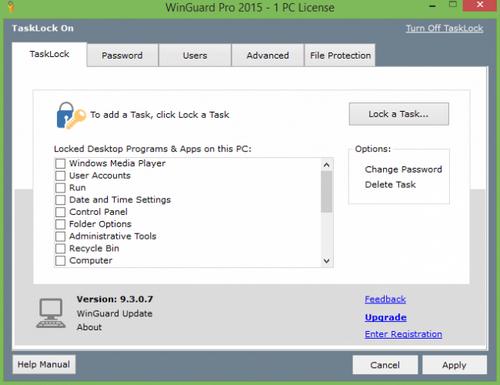Click the list scrollbar down arrow
Viewport: 500px width, 385px height.
coord(327,261)
